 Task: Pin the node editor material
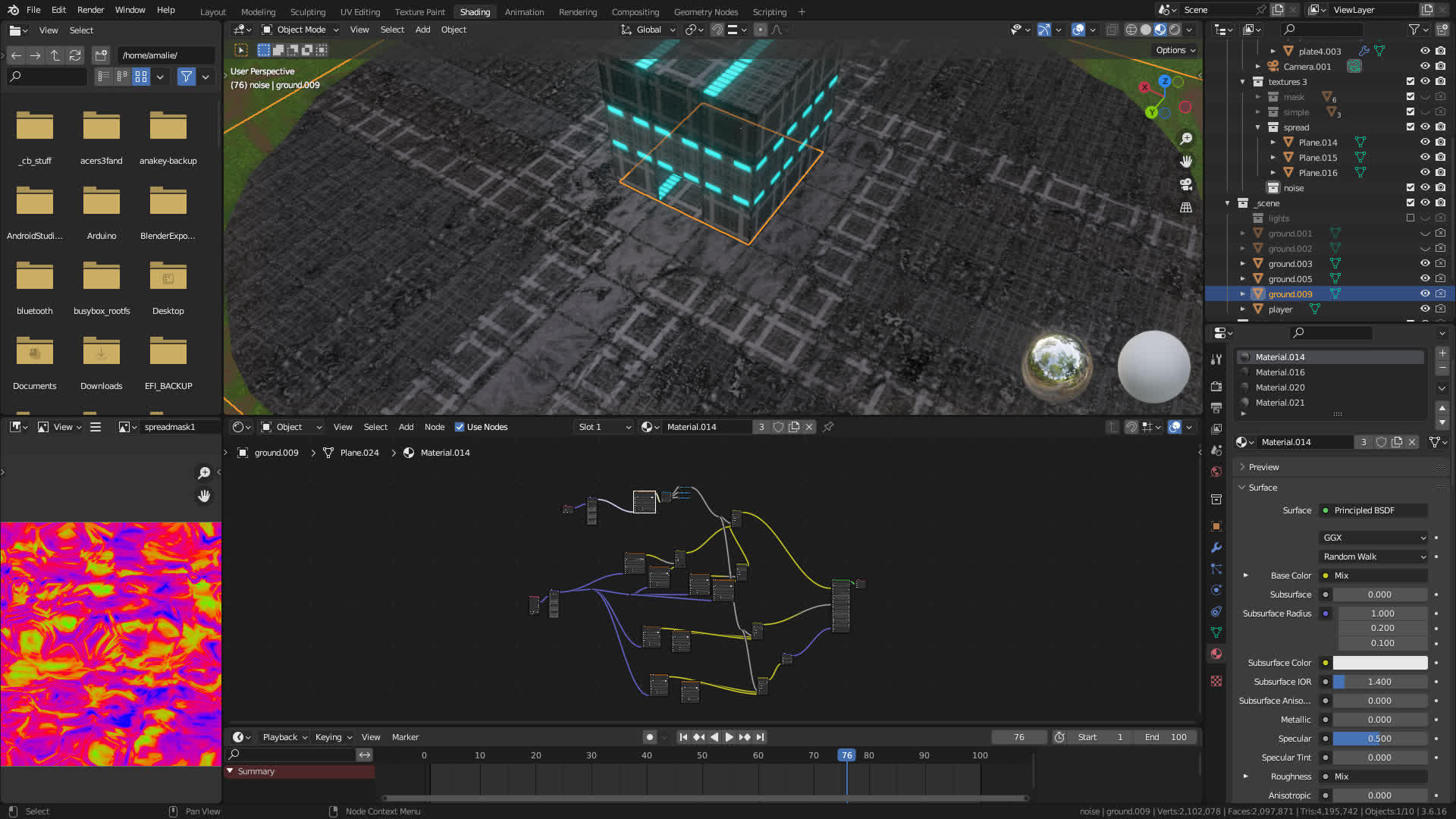[x=828, y=427]
